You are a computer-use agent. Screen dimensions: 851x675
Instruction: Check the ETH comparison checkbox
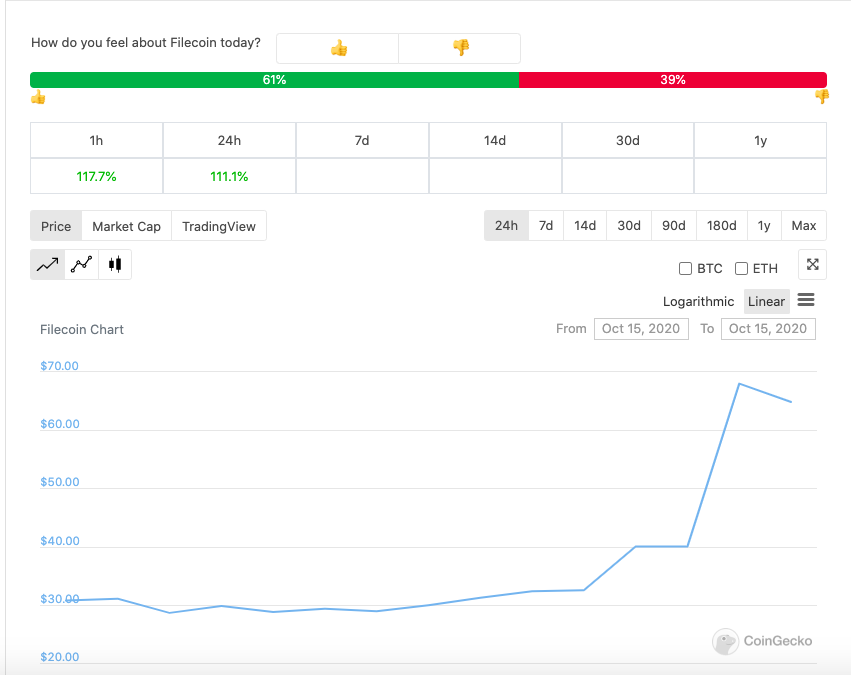point(741,269)
